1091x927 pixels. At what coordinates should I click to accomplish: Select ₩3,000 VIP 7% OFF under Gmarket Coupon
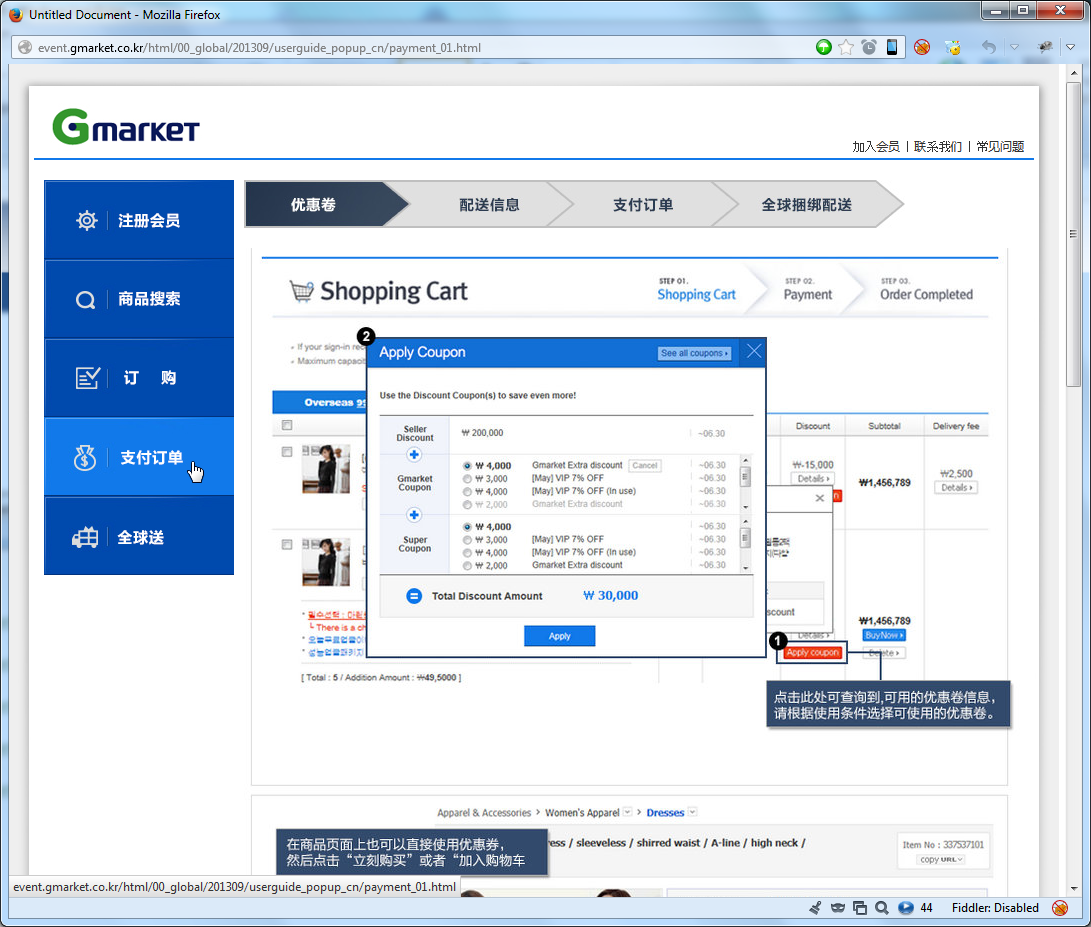467,479
